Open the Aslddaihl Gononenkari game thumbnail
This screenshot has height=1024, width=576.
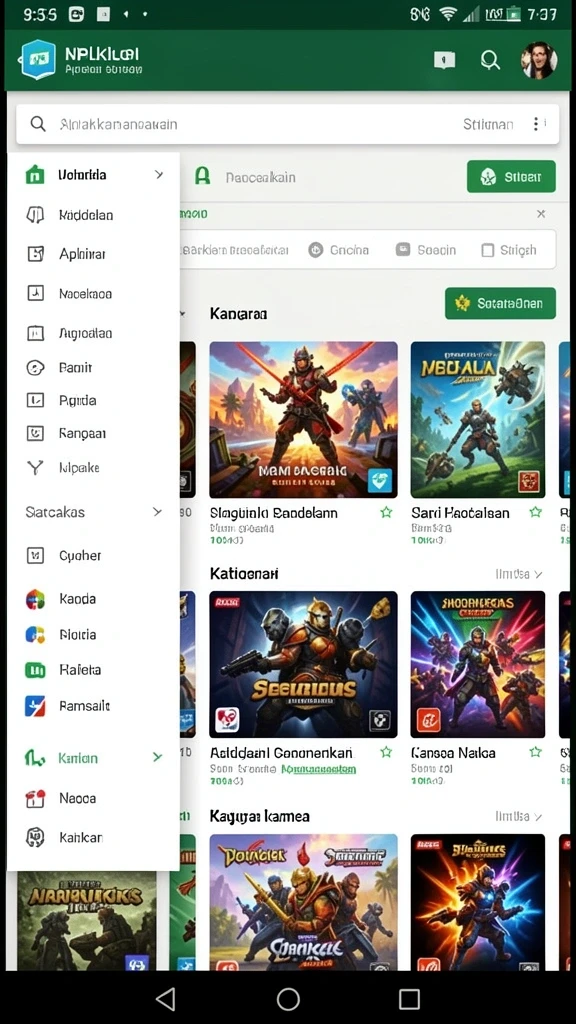click(x=303, y=664)
